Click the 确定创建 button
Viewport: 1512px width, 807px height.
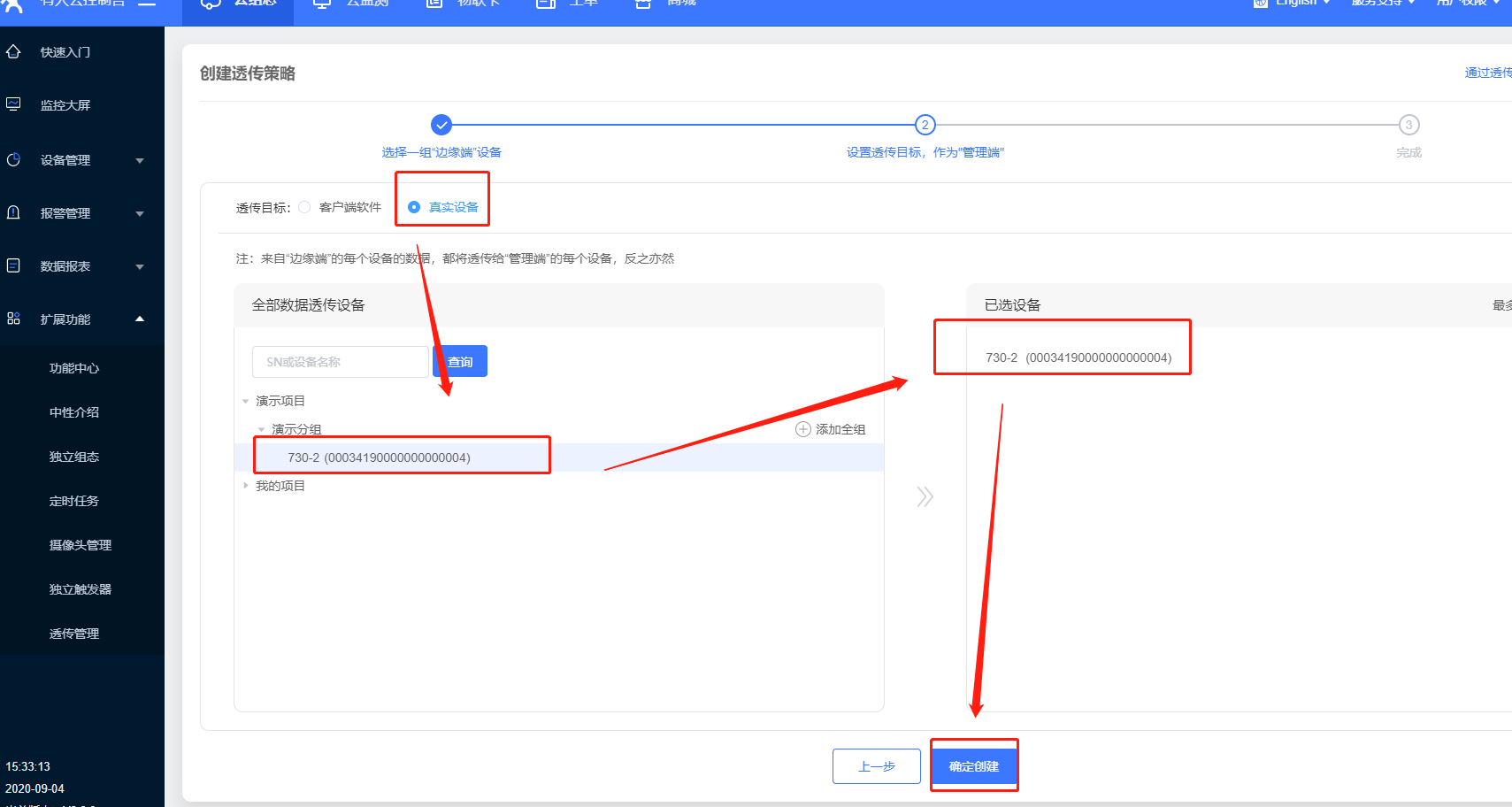coord(973,766)
